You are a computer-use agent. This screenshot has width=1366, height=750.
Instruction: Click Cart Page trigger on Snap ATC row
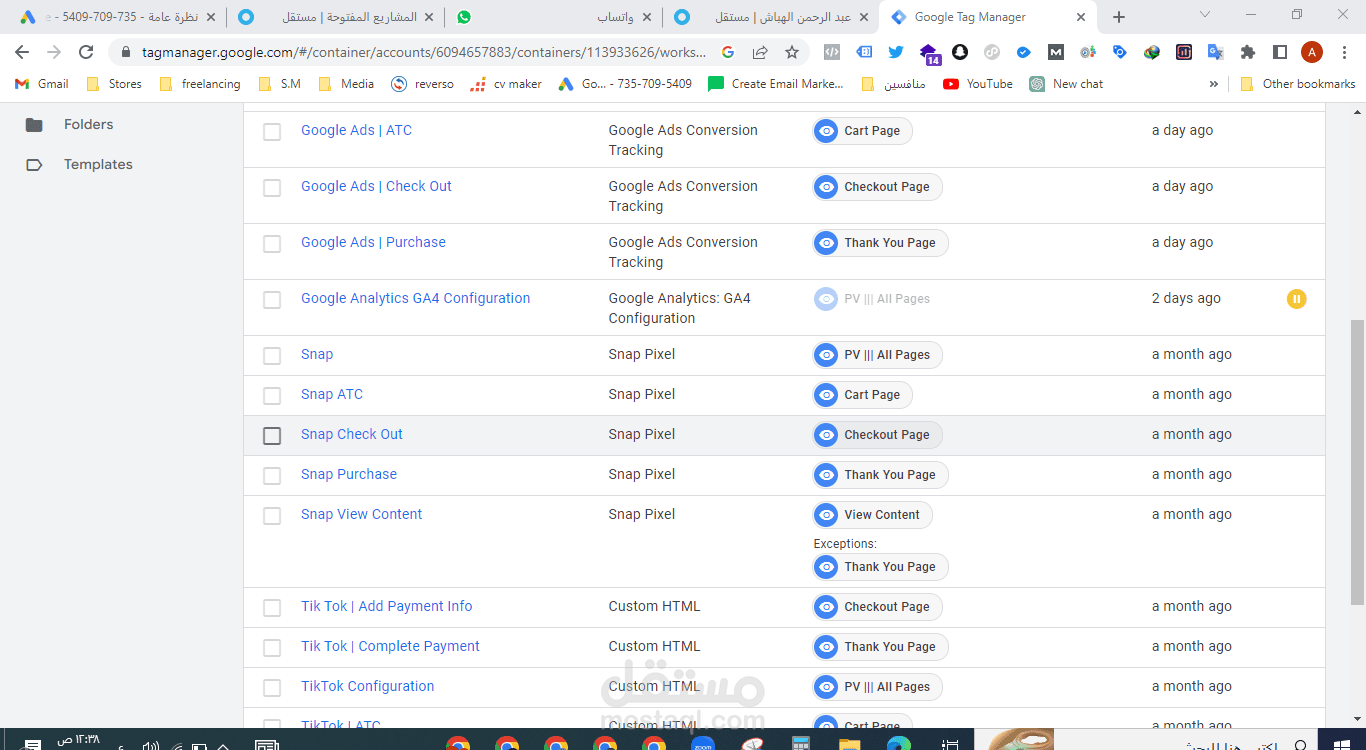862,395
